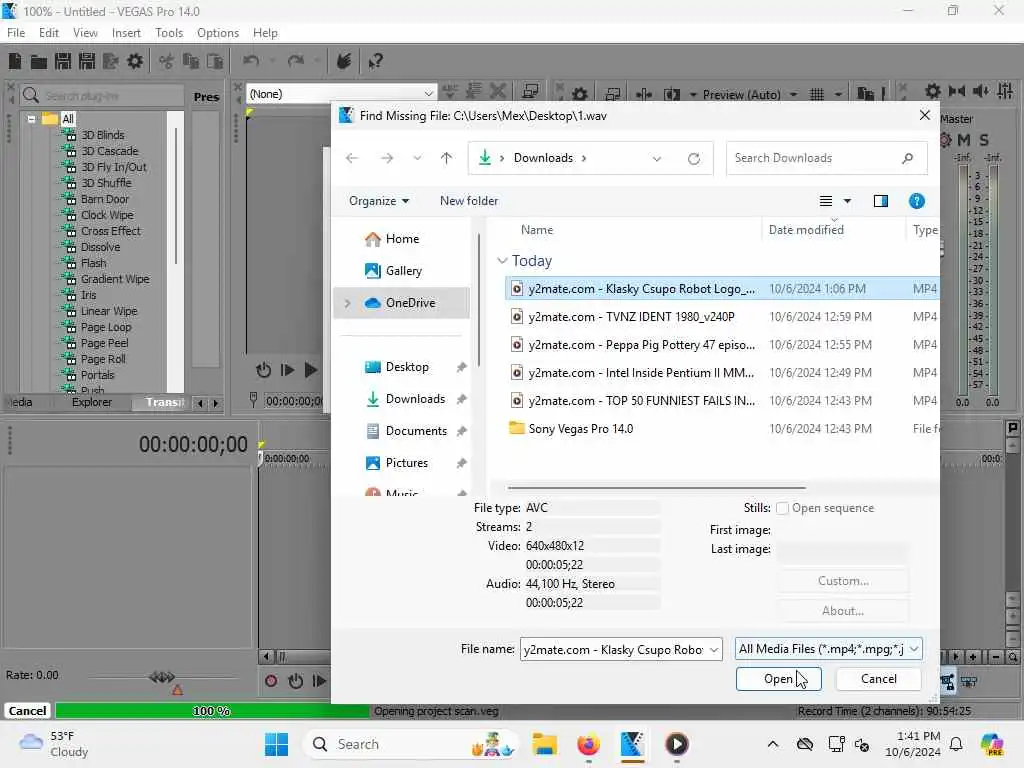Open the Sony Vegas Pro 14.0 folder
Image resolution: width=1024 pixels, height=768 pixels.
point(581,429)
